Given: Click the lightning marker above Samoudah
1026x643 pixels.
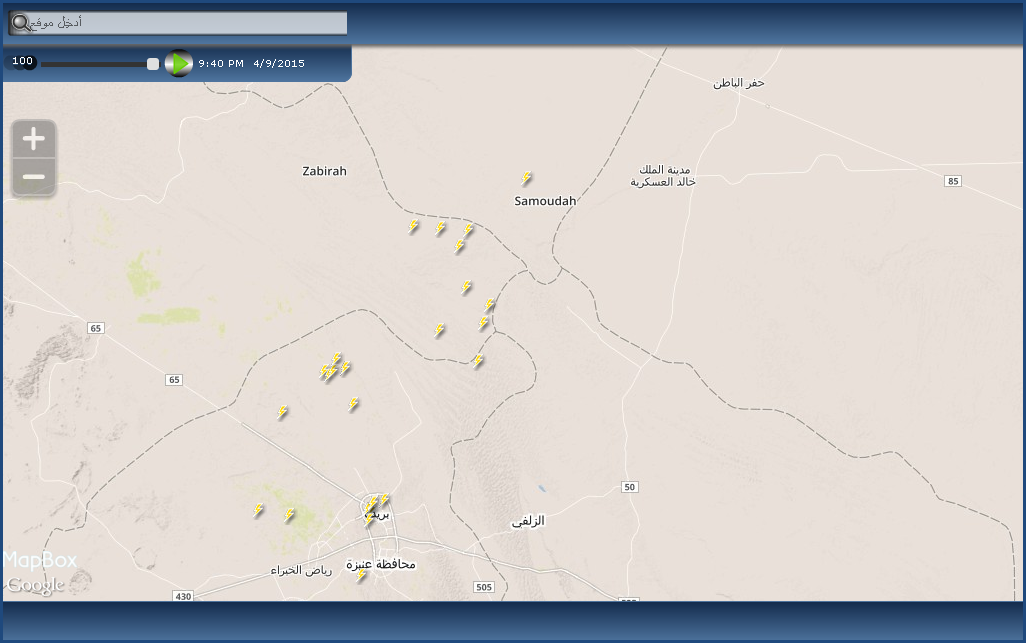Looking at the screenshot, I should 526,177.
